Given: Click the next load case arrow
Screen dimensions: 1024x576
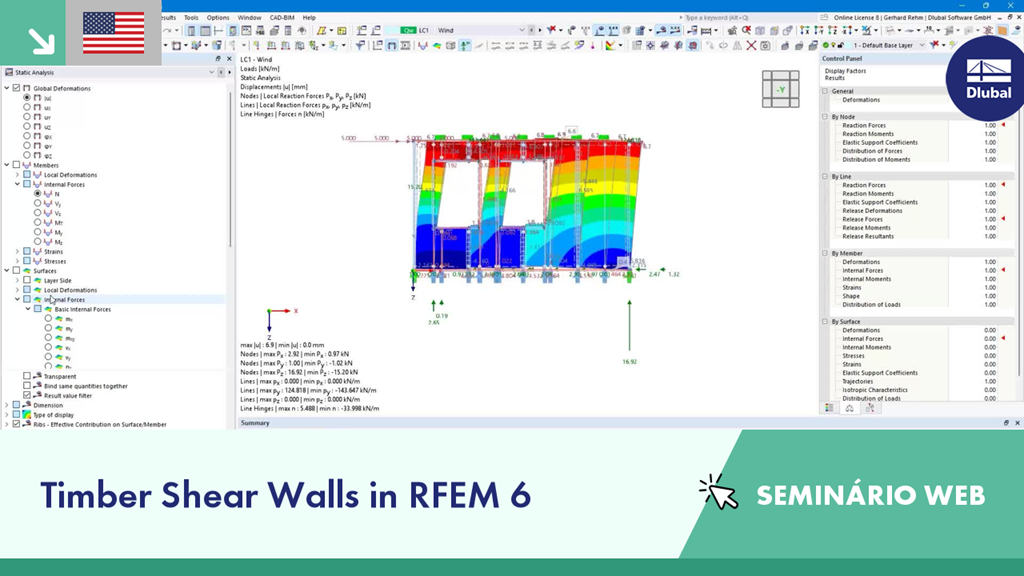Looking at the screenshot, I should click(x=539, y=31).
